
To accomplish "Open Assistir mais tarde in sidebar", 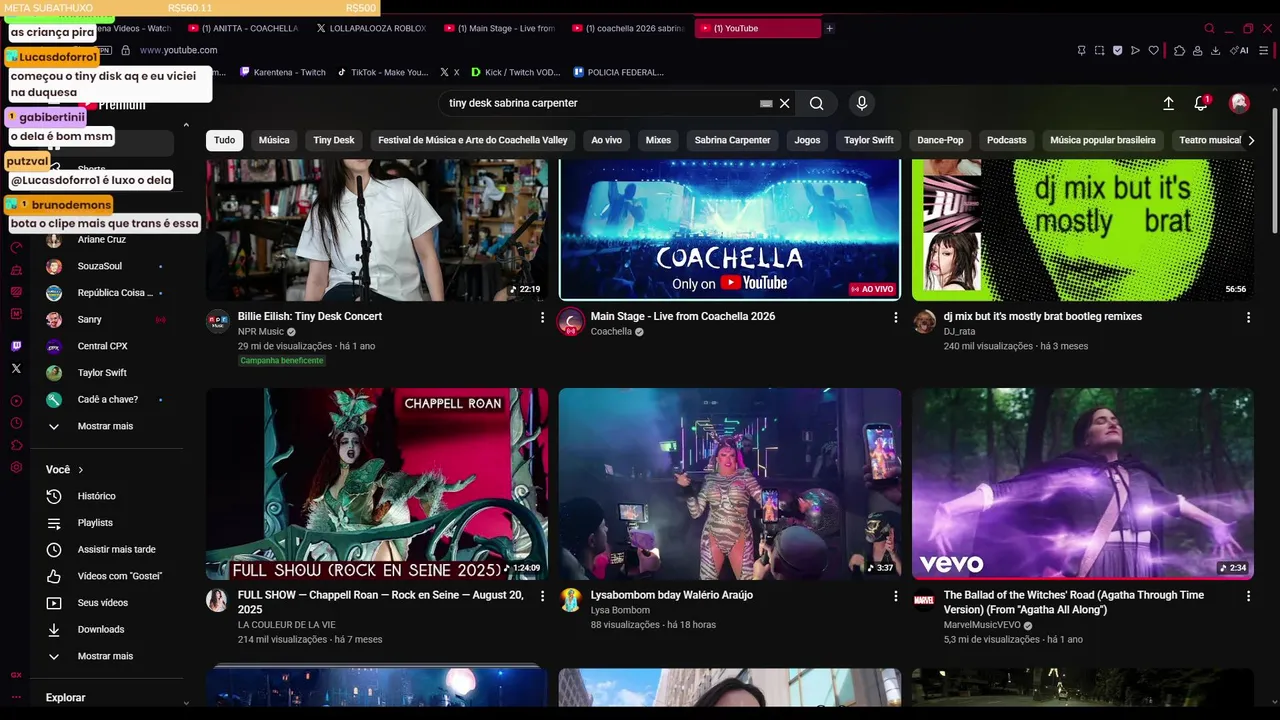I will point(116,549).
